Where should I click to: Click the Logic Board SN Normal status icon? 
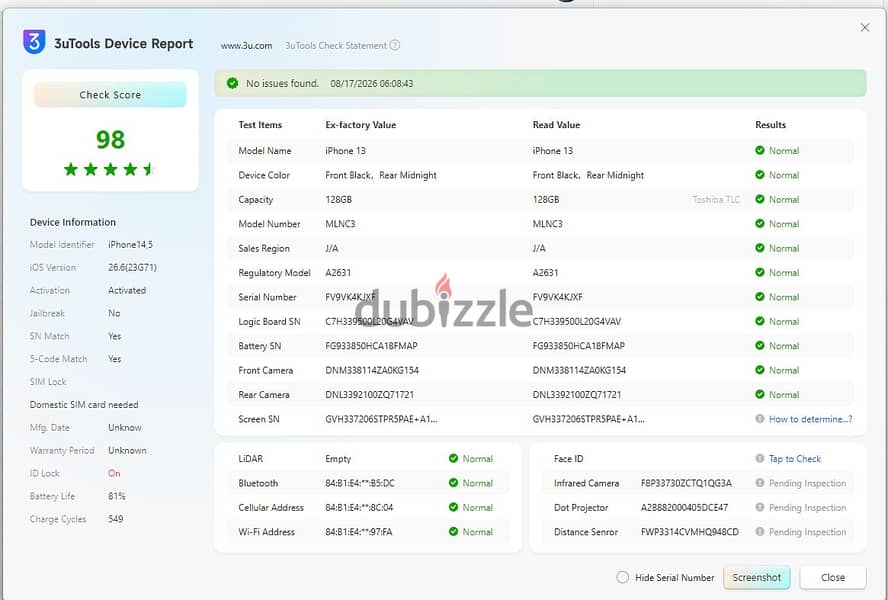[x=760, y=321]
